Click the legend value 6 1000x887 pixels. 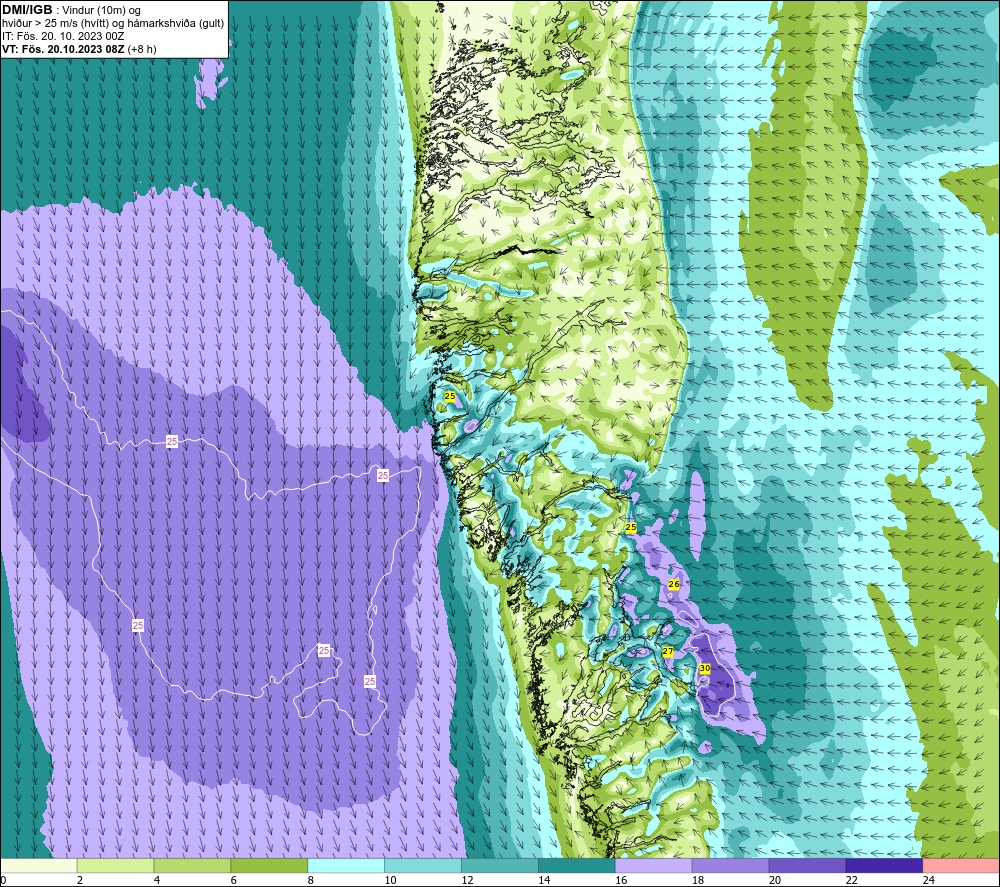coord(233,880)
